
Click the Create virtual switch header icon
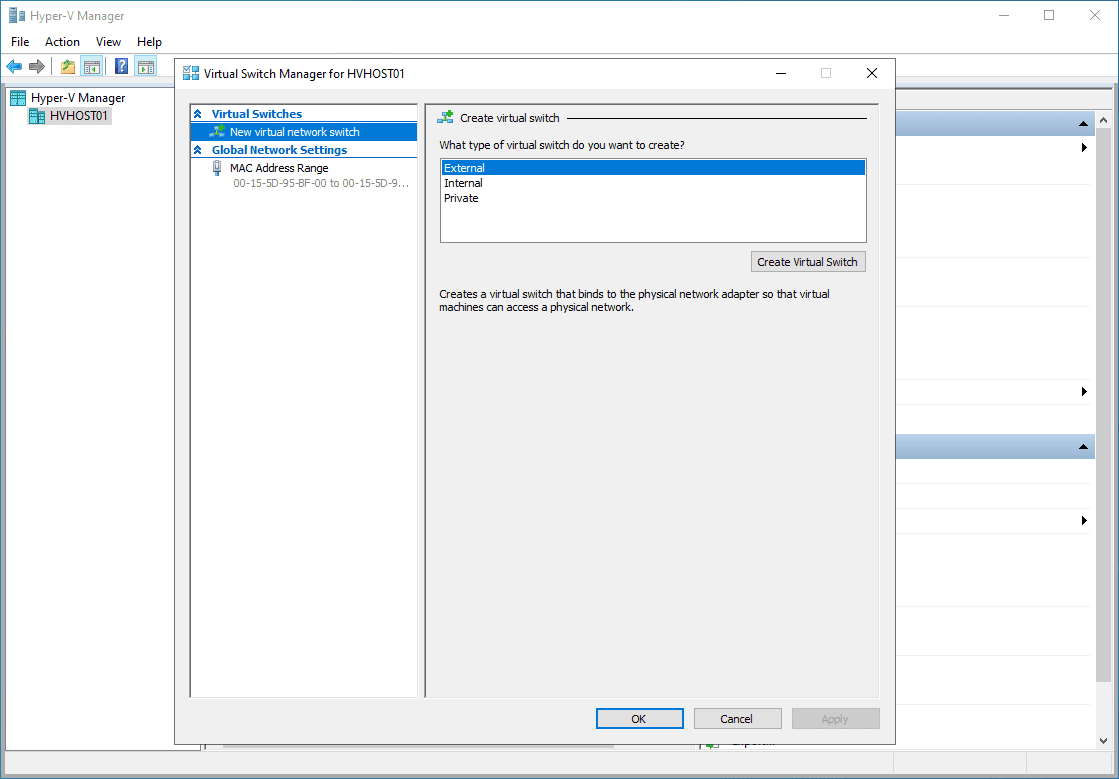tap(445, 117)
